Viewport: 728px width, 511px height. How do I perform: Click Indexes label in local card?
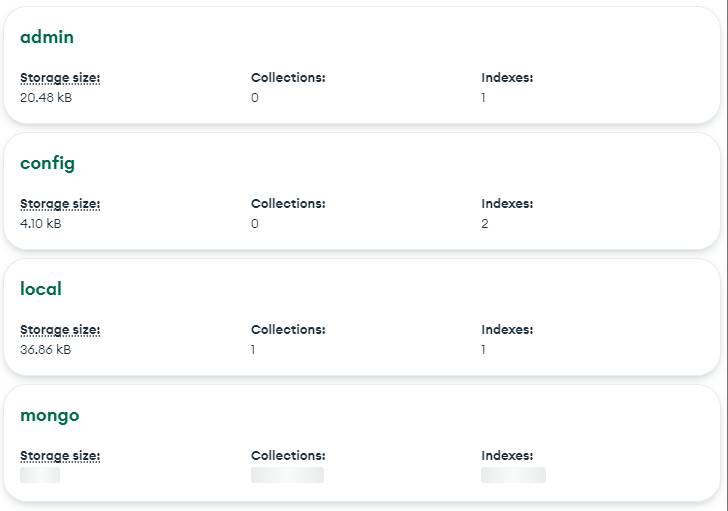[x=507, y=330]
